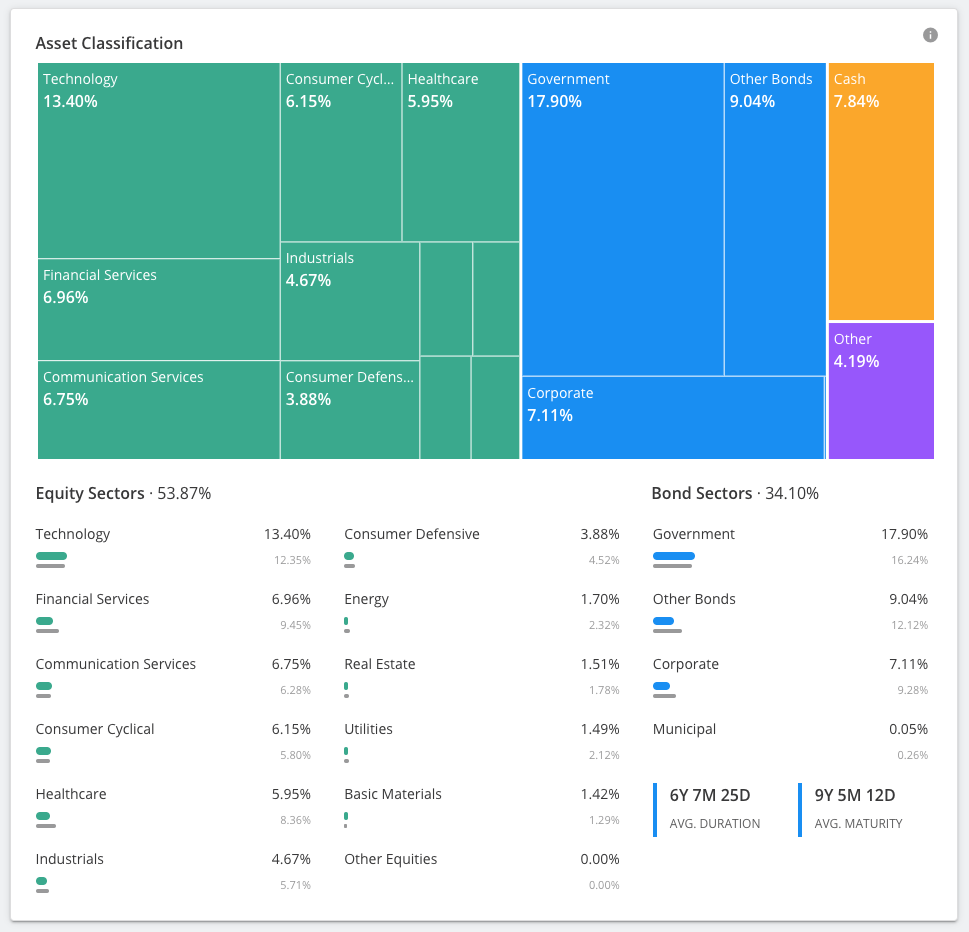Click the AVG. DURATION label
Screen dimensions: 969x932
(x=714, y=823)
